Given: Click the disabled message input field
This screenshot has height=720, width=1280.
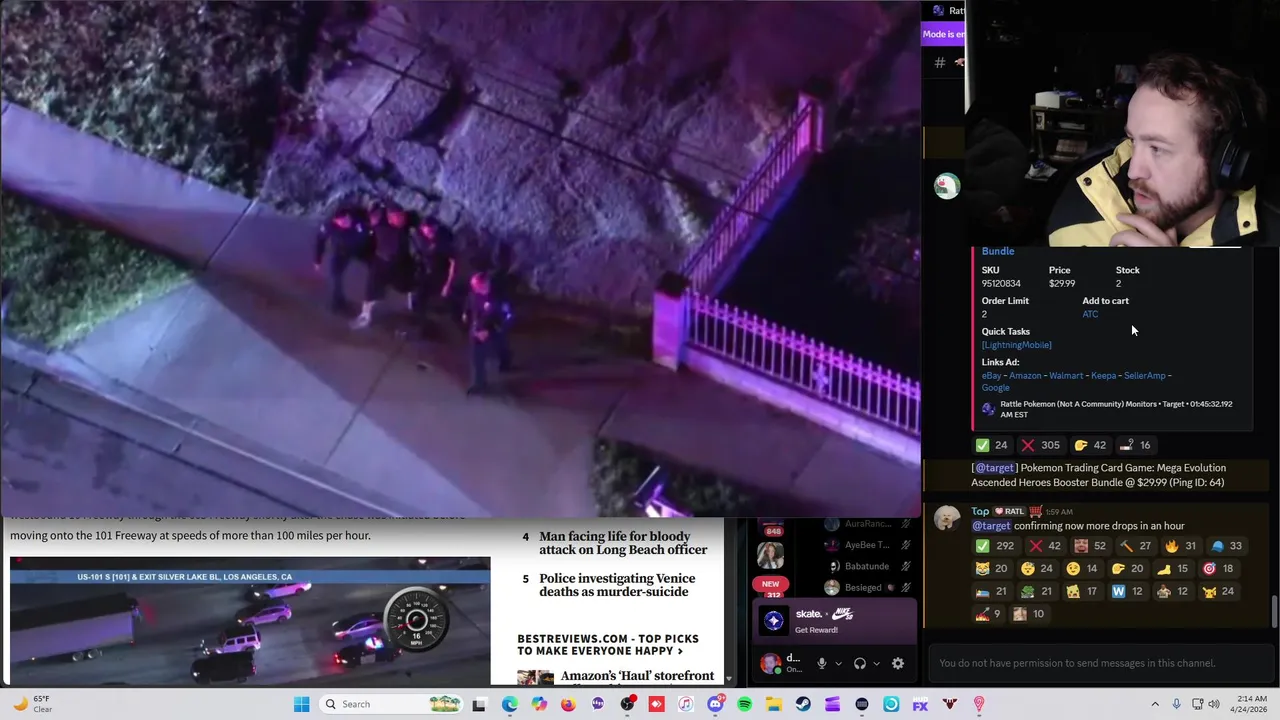Looking at the screenshot, I should (x=1099, y=663).
